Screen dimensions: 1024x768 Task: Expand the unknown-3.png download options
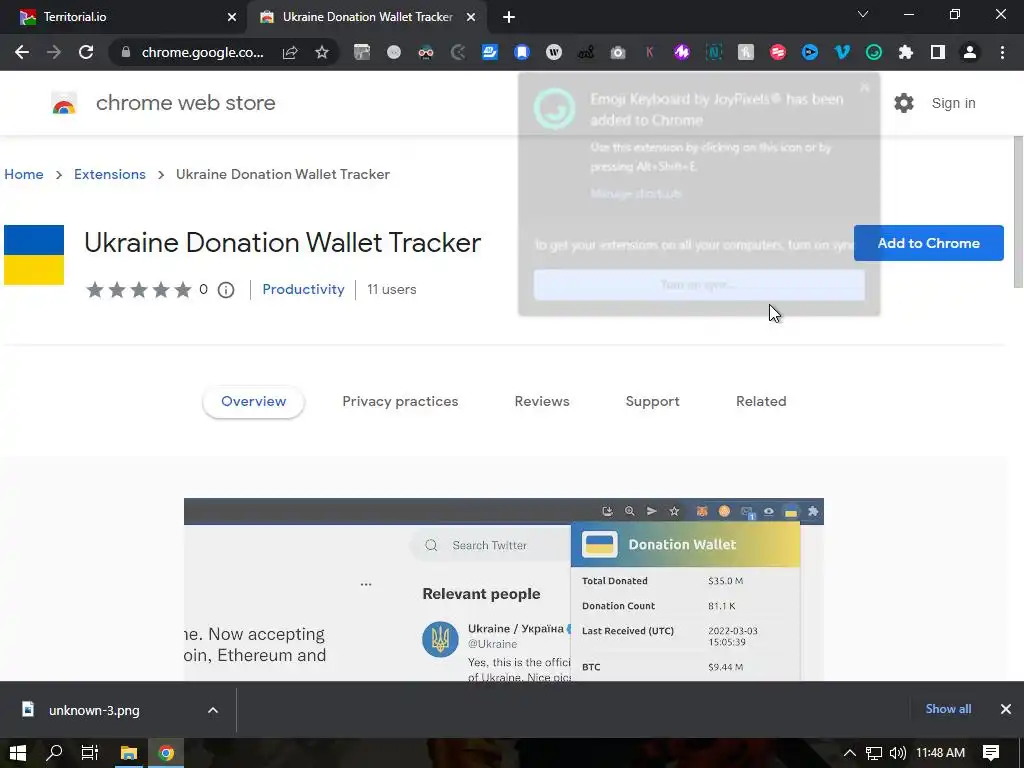pyautogui.click(x=213, y=710)
